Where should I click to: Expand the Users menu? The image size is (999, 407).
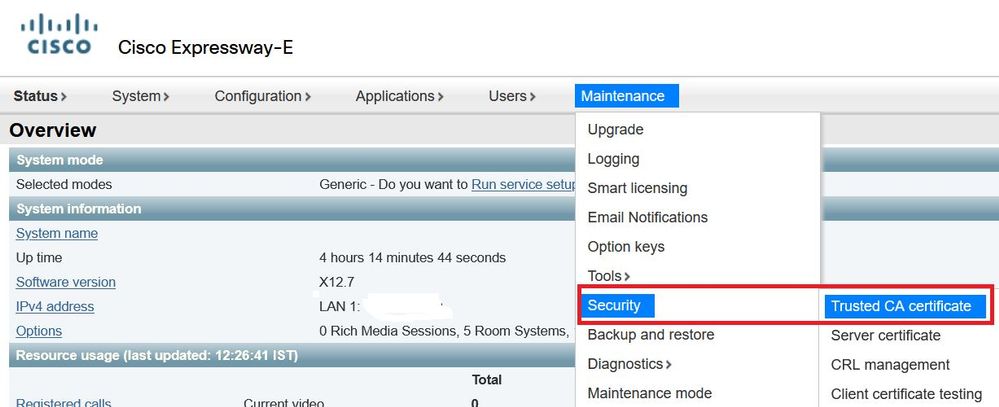(x=512, y=96)
